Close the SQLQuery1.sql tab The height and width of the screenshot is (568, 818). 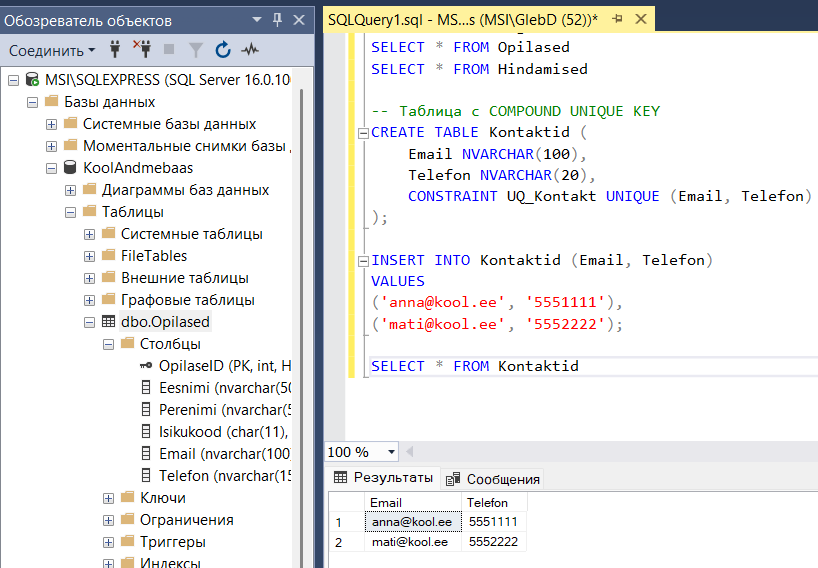[641, 19]
